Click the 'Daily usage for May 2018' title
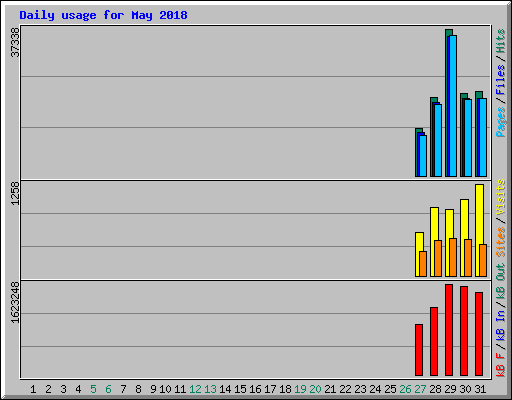This screenshot has height=400, width=512. click(x=103, y=15)
